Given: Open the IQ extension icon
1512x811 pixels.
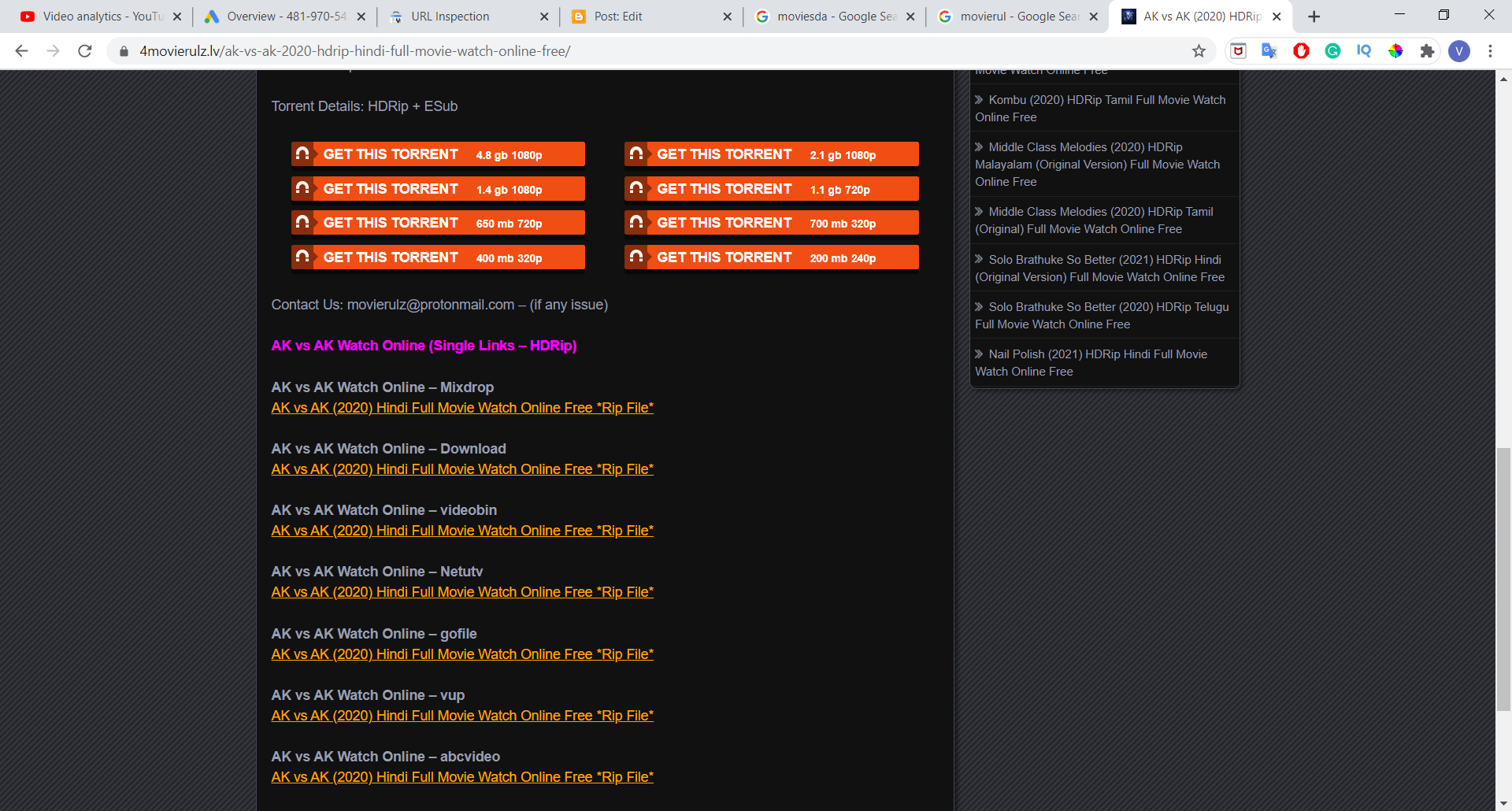Looking at the screenshot, I should pos(1364,51).
